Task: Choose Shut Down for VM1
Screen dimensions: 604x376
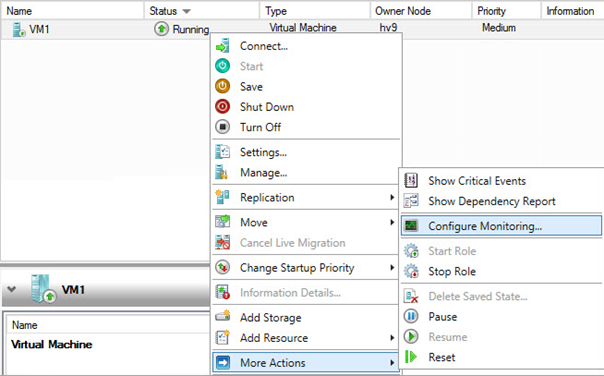Action: (x=267, y=107)
